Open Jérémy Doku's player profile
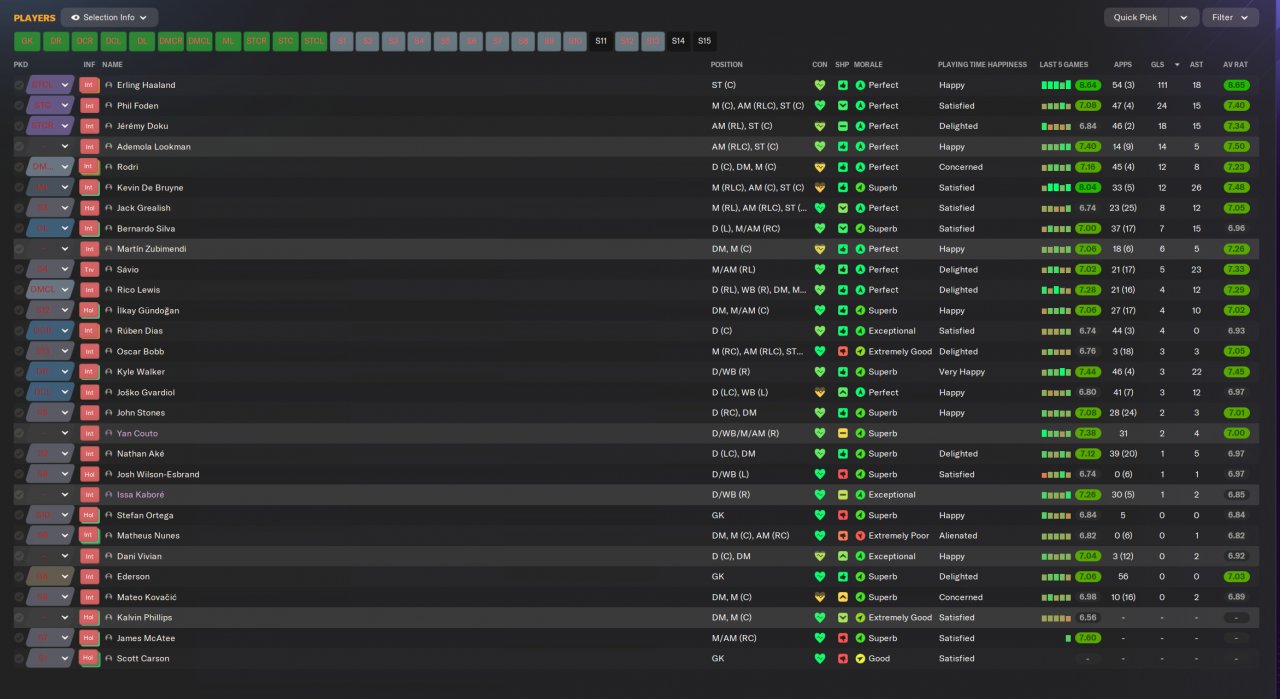The height and width of the screenshot is (699, 1280). [142, 126]
